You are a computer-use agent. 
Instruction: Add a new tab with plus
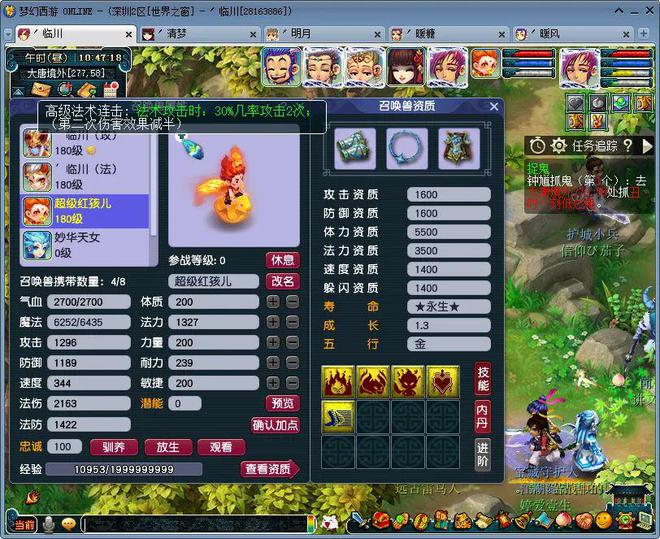tap(643, 34)
